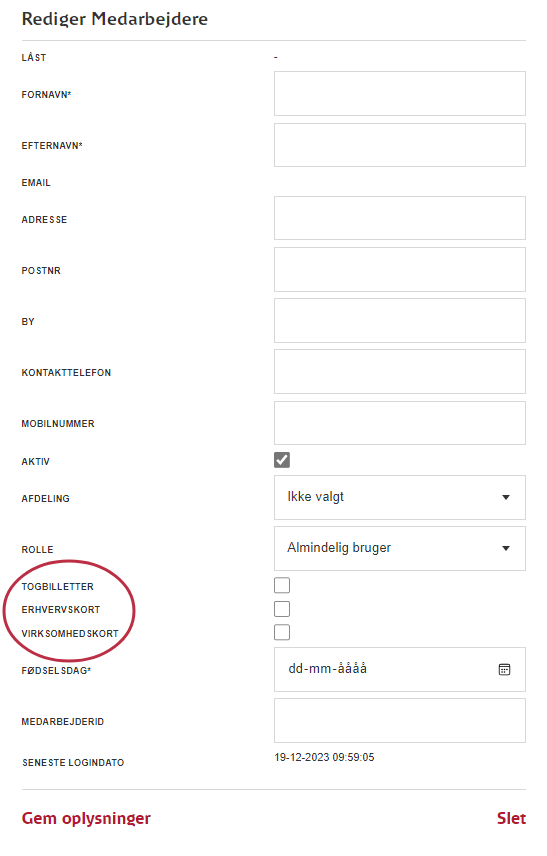Click the Rolle dropdown arrow
The image size is (547, 856).
click(x=506, y=548)
